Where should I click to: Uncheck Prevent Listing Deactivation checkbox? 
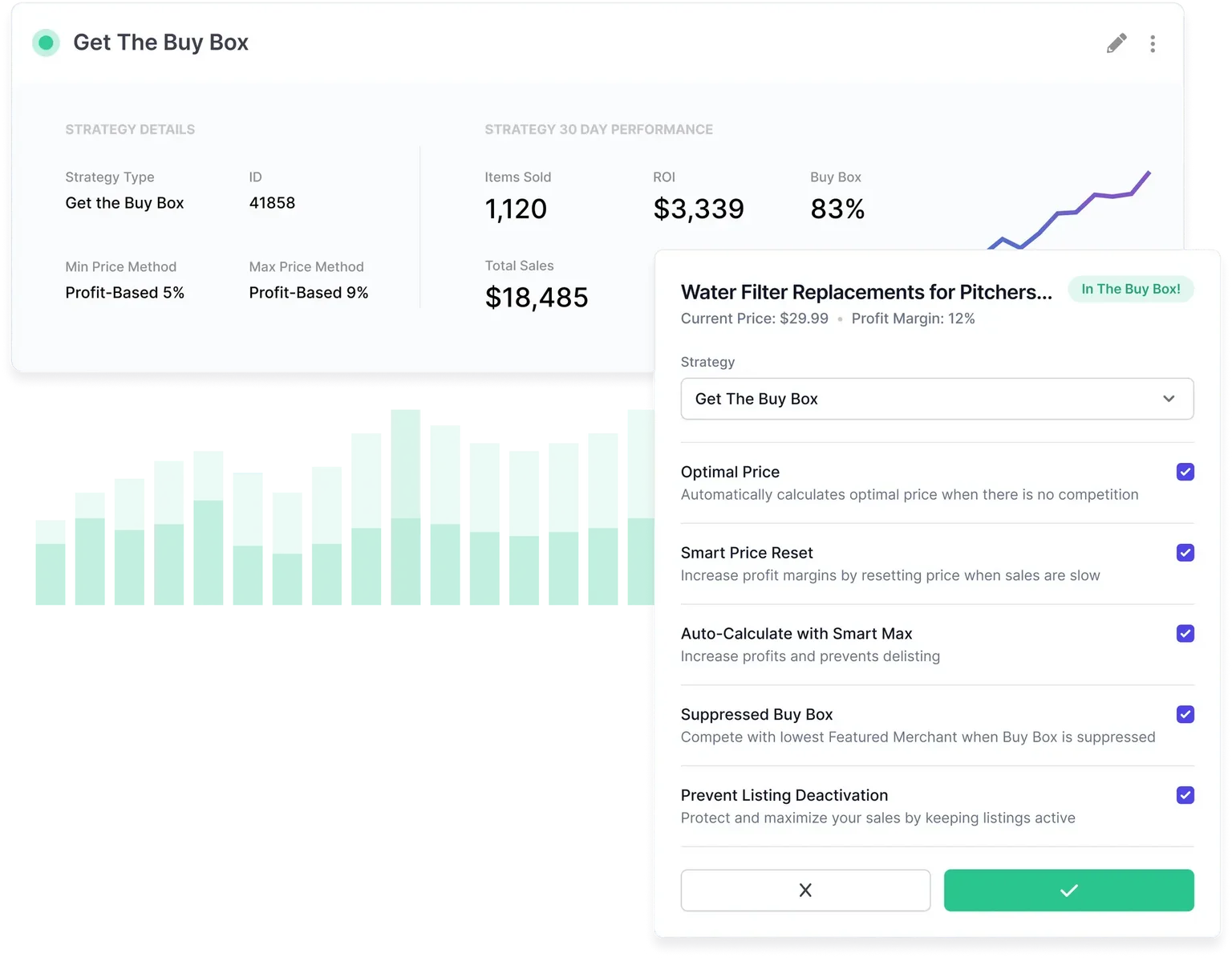click(x=1185, y=795)
